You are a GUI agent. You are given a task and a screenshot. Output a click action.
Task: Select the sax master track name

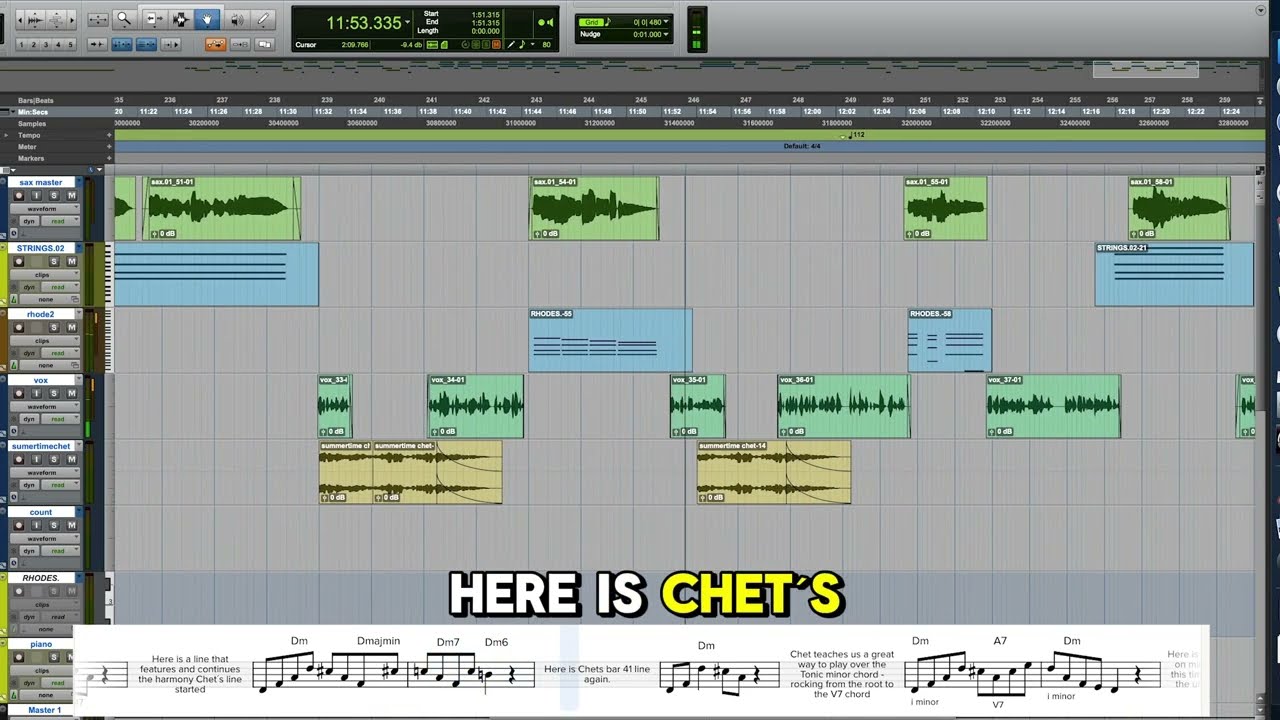click(x=40, y=183)
